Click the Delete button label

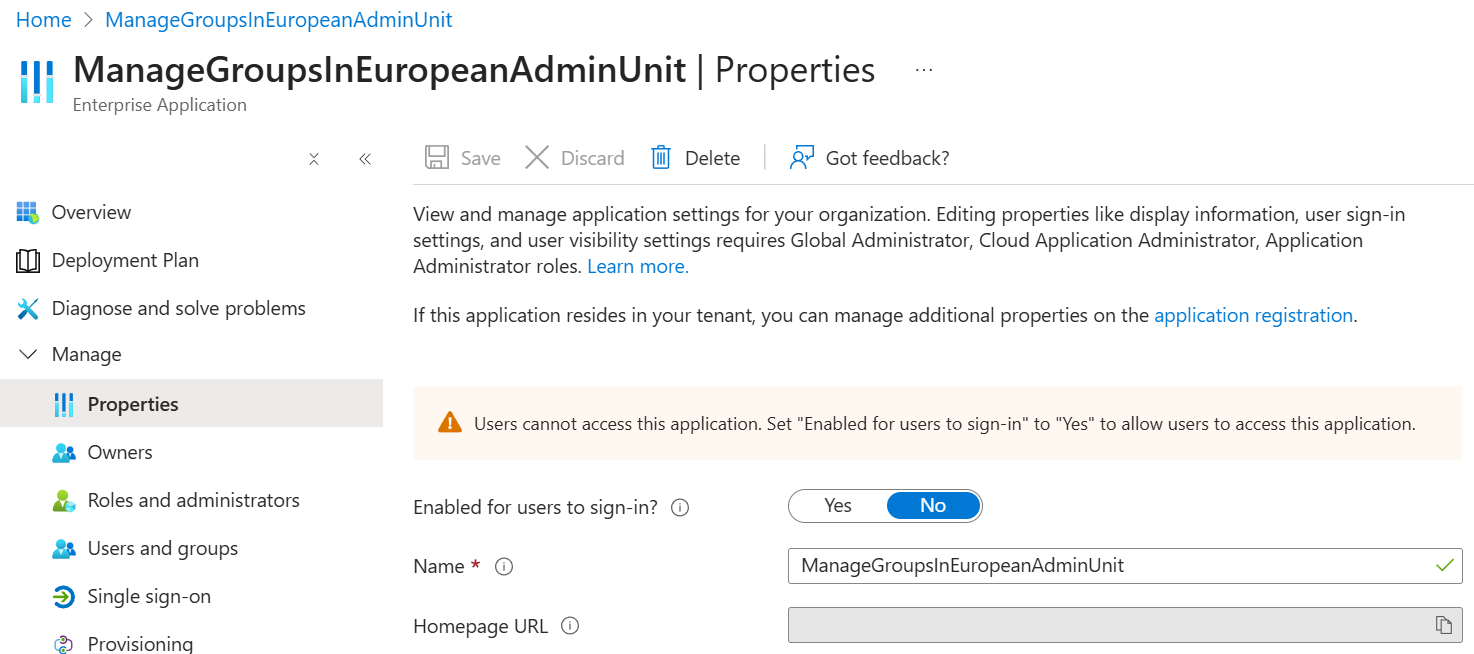712,158
